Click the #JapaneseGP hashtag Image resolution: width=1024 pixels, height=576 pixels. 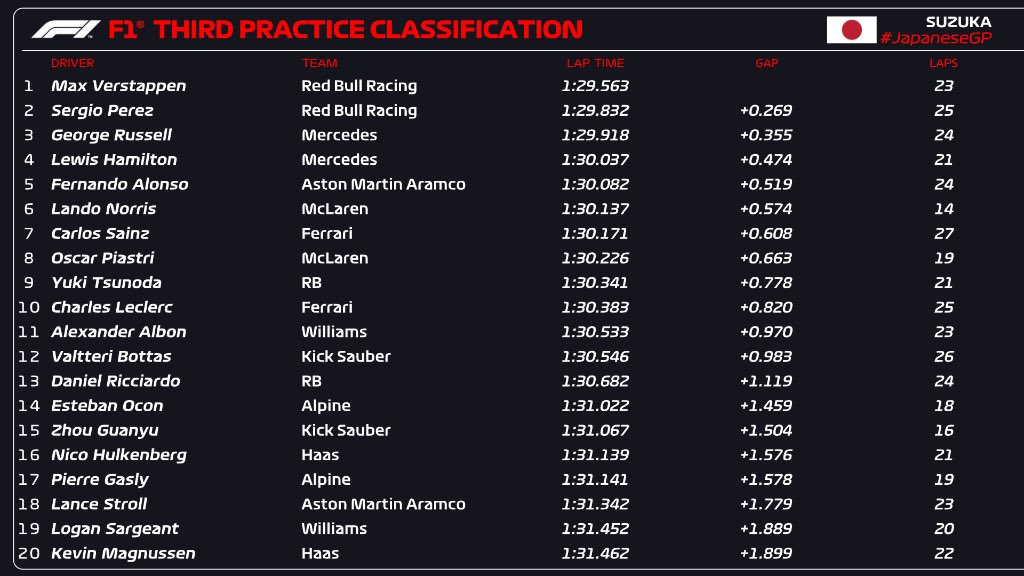coord(935,37)
